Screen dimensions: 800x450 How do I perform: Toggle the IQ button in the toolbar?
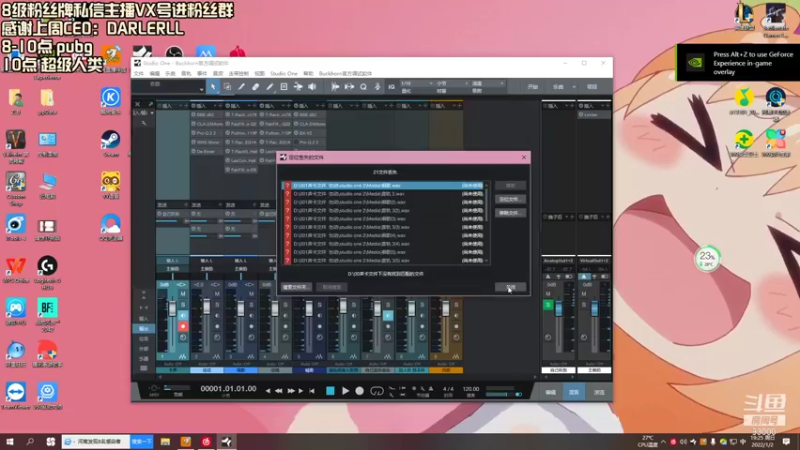click(x=391, y=87)
